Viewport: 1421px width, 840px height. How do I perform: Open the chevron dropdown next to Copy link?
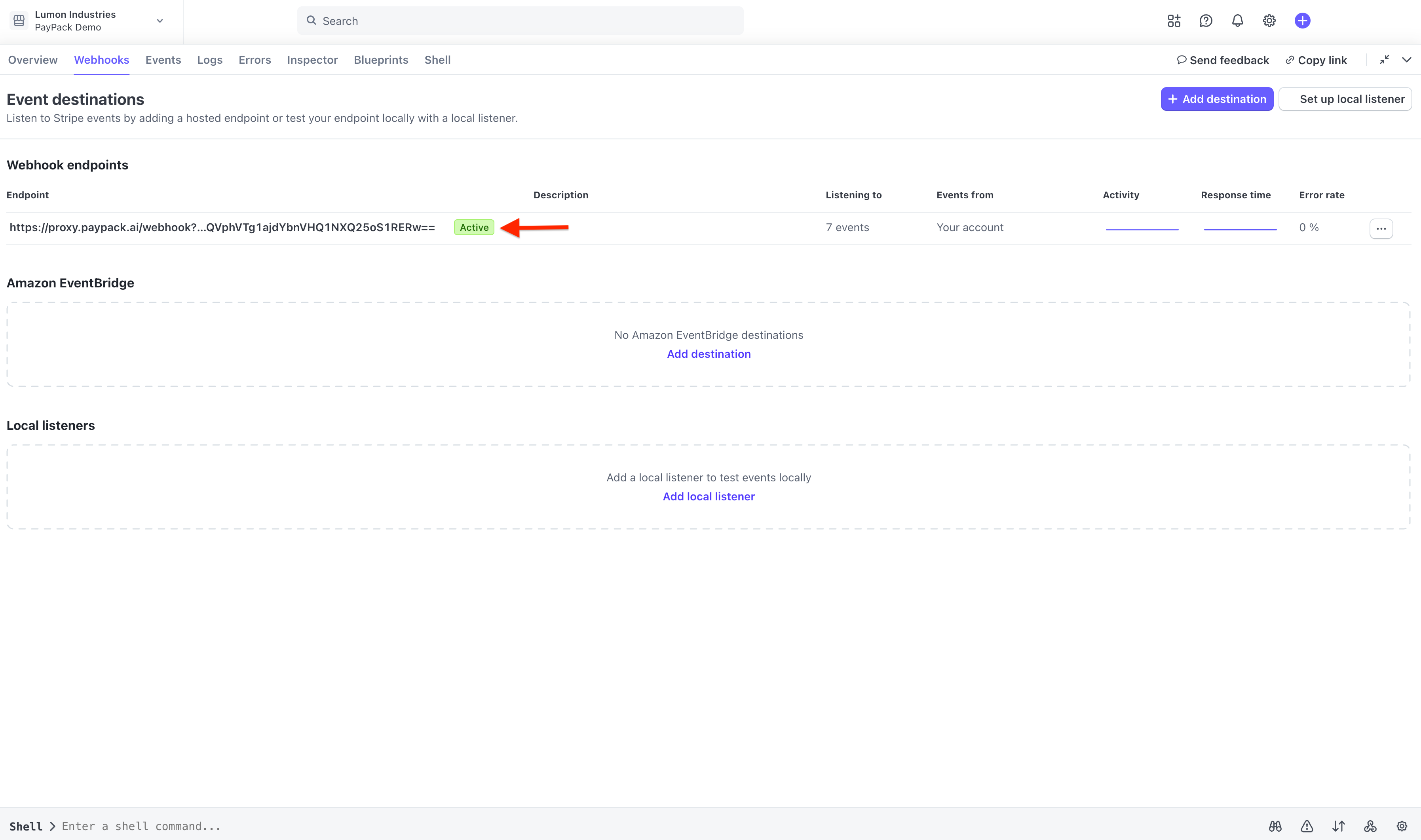(x=1408, y=59)
